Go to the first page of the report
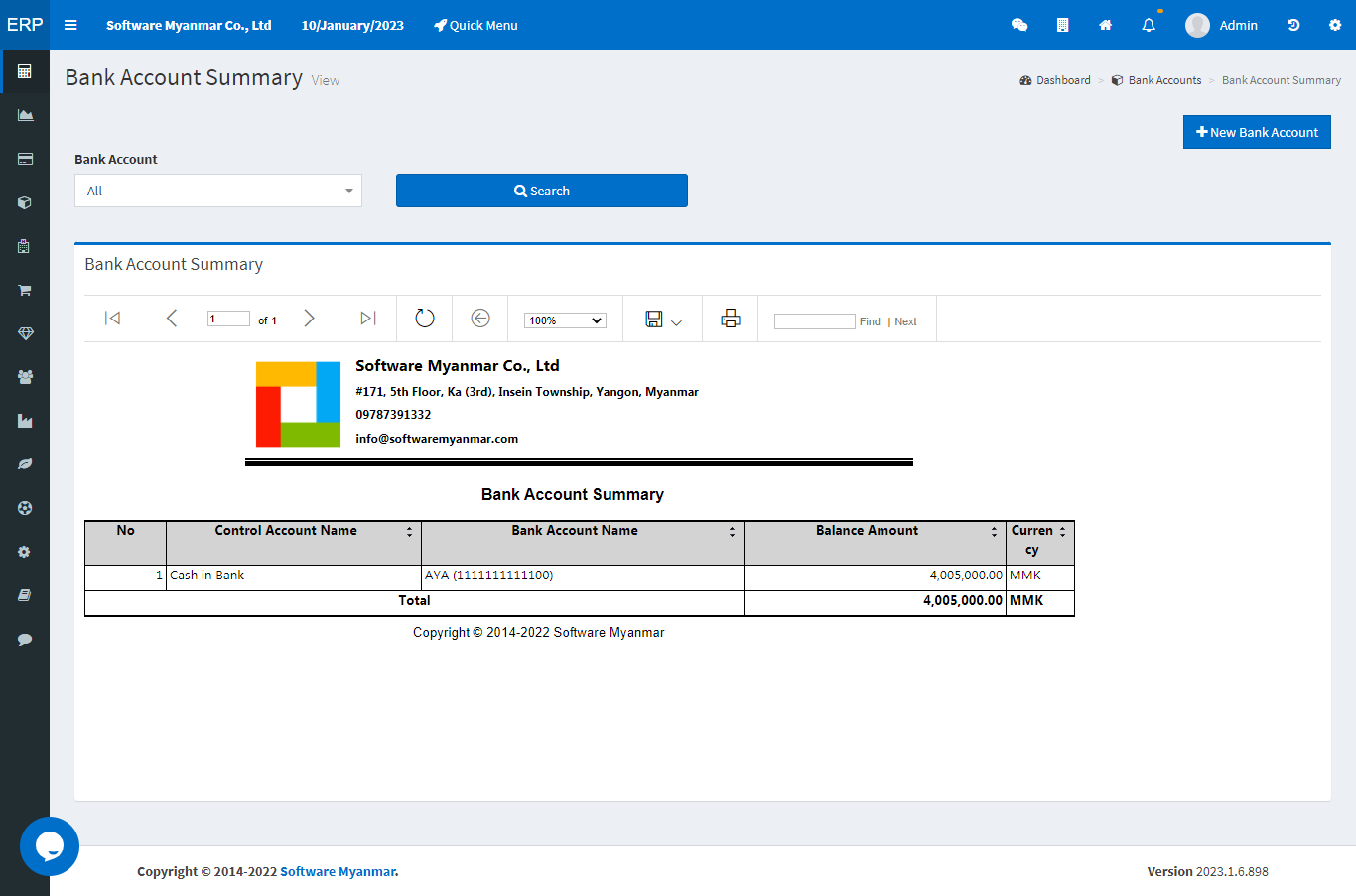 pyautogui.click(x=112, y=318)
